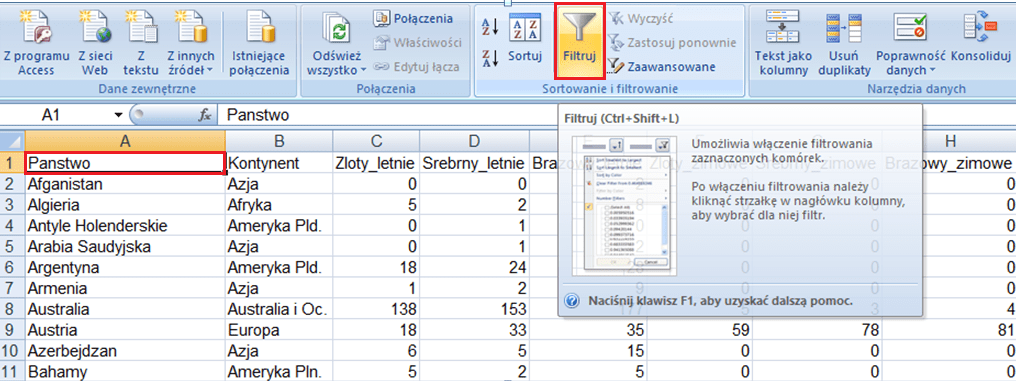1016x381 pixels.
Task: Toggle the Filtruj funnel button
Action: click(579, 40)
